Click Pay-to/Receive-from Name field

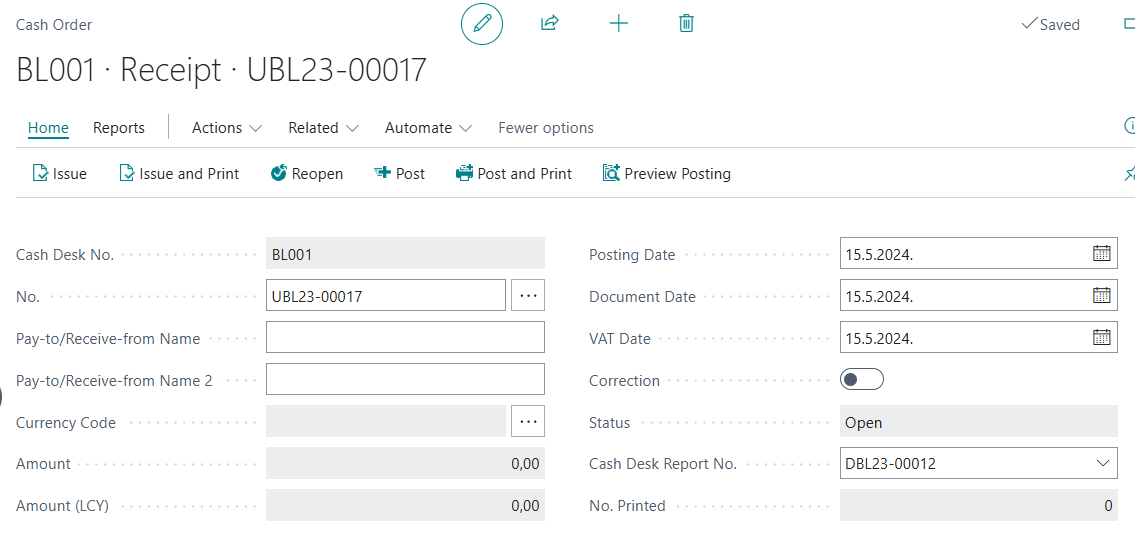405,337
